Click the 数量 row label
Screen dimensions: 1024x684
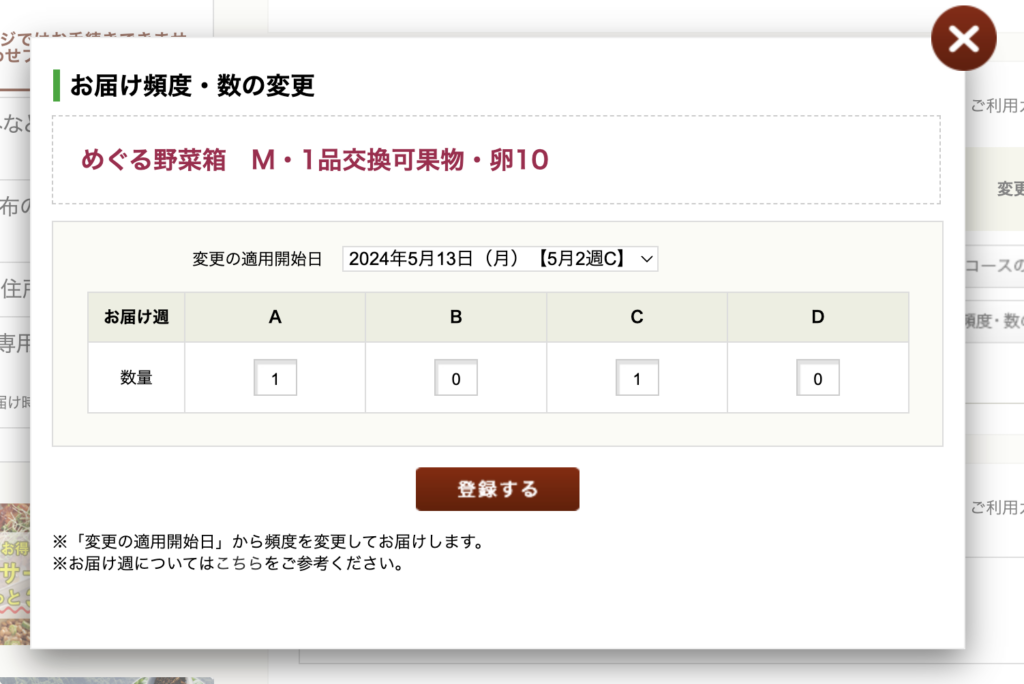pos(136,378)
